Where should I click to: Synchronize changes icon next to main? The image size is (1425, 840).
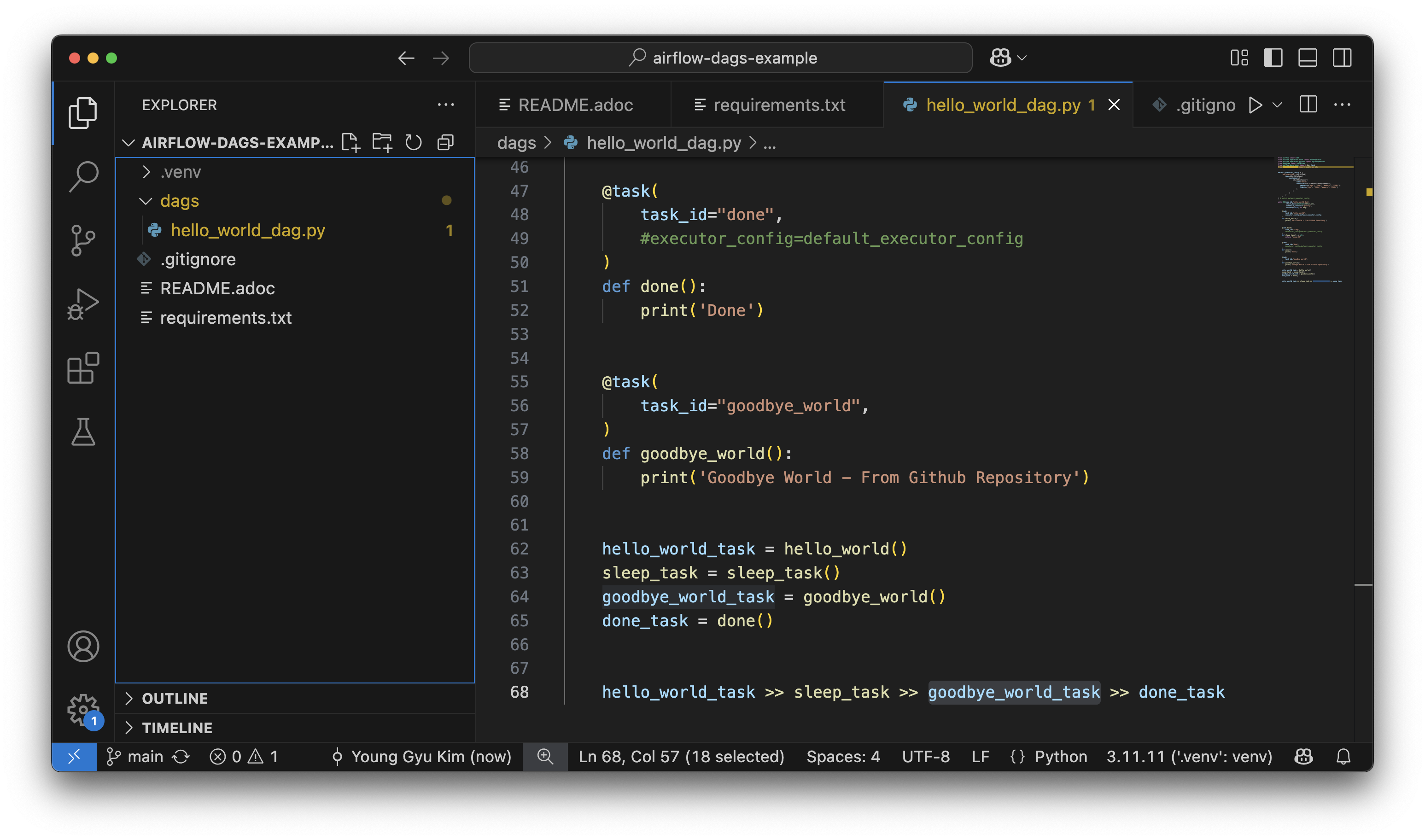pos(181,756)
